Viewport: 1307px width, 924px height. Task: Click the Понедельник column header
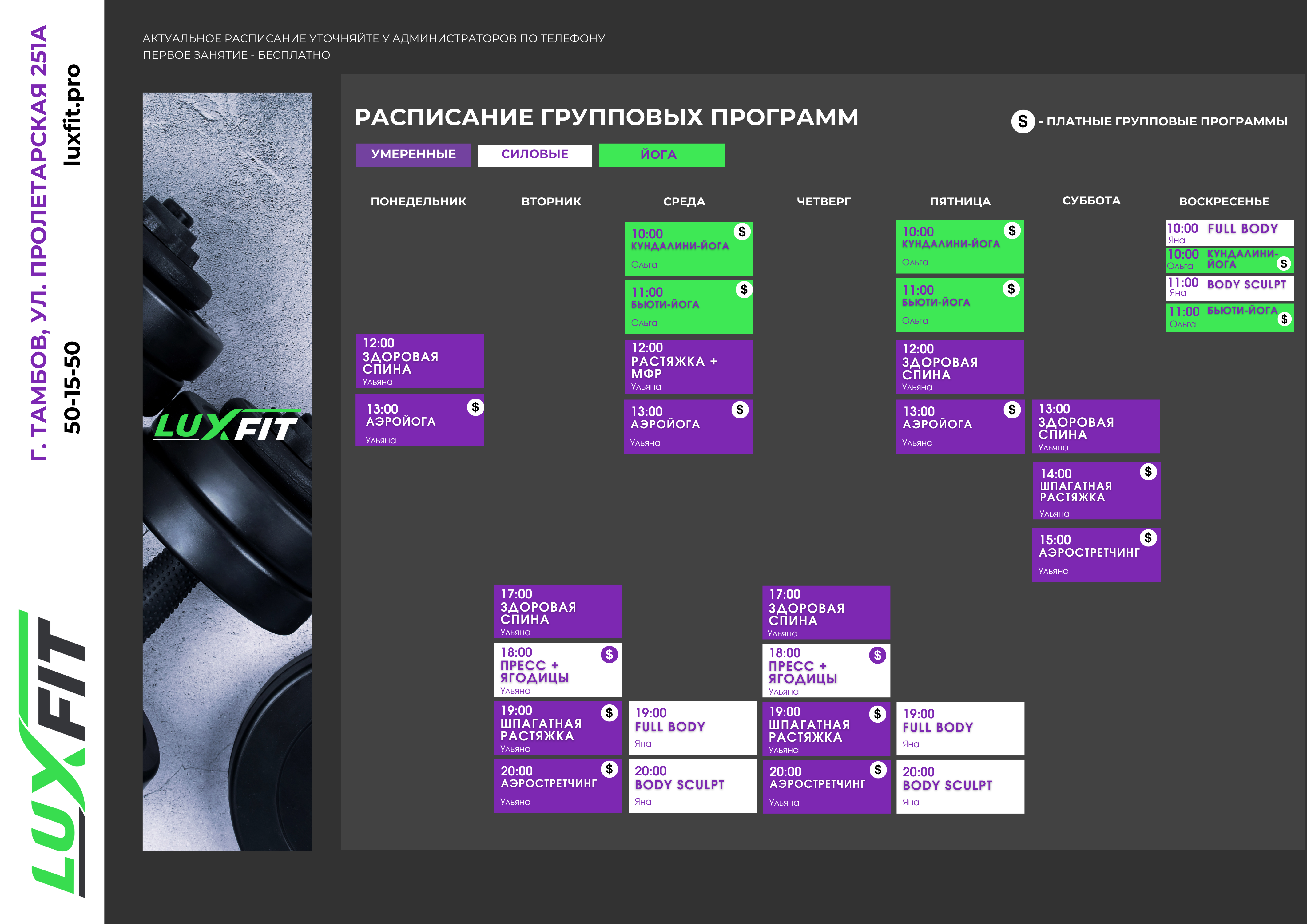coord(419,201)
